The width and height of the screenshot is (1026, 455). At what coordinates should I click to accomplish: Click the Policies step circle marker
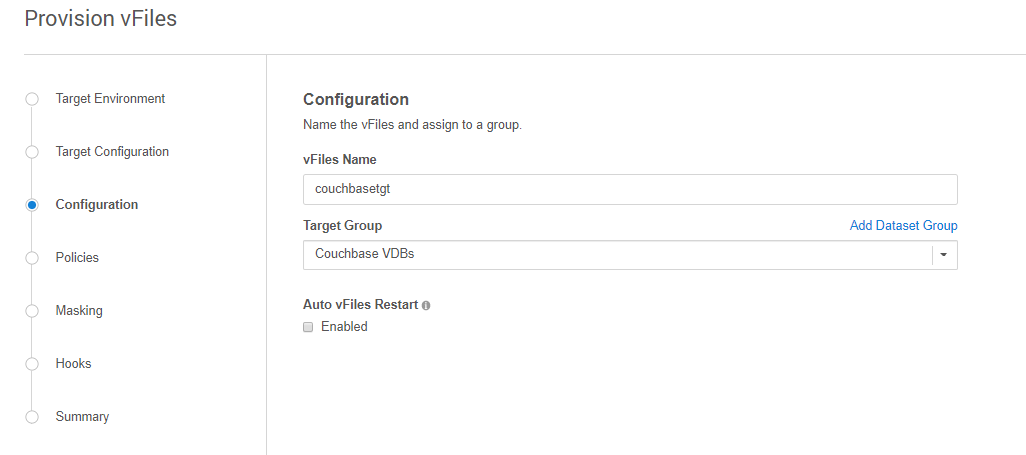pos(32,258)
